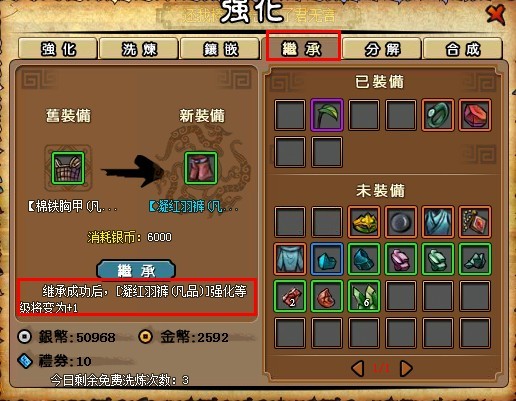Image resolution: width=516 pixels, height=401 pixels.
Task: Pick the green crystal stack of 6
Action: point(364,296)
